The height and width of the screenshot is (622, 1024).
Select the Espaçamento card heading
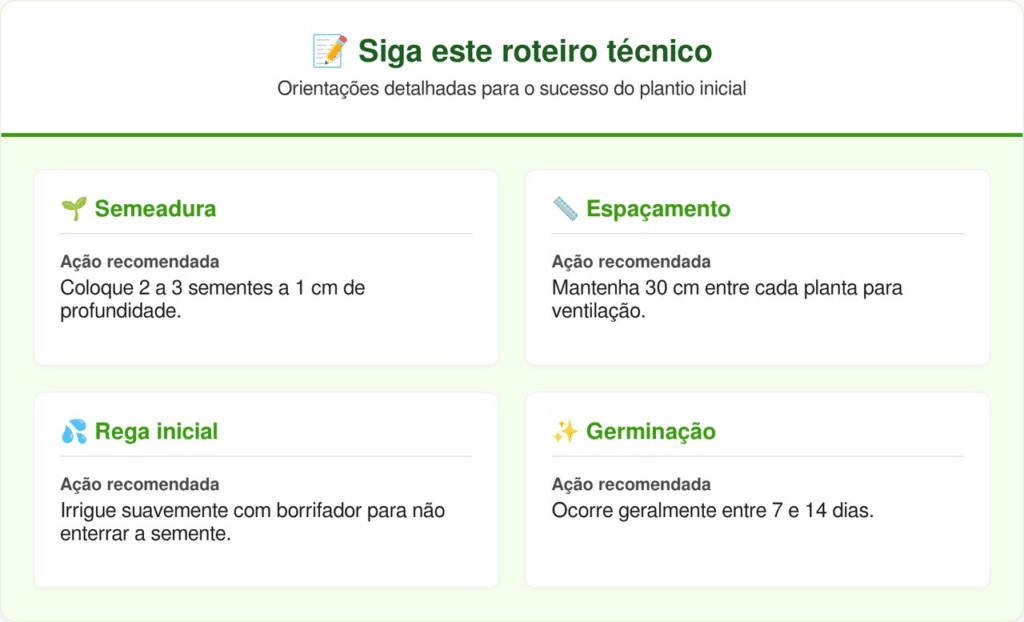pyautogui.click(x=658, y=209)
